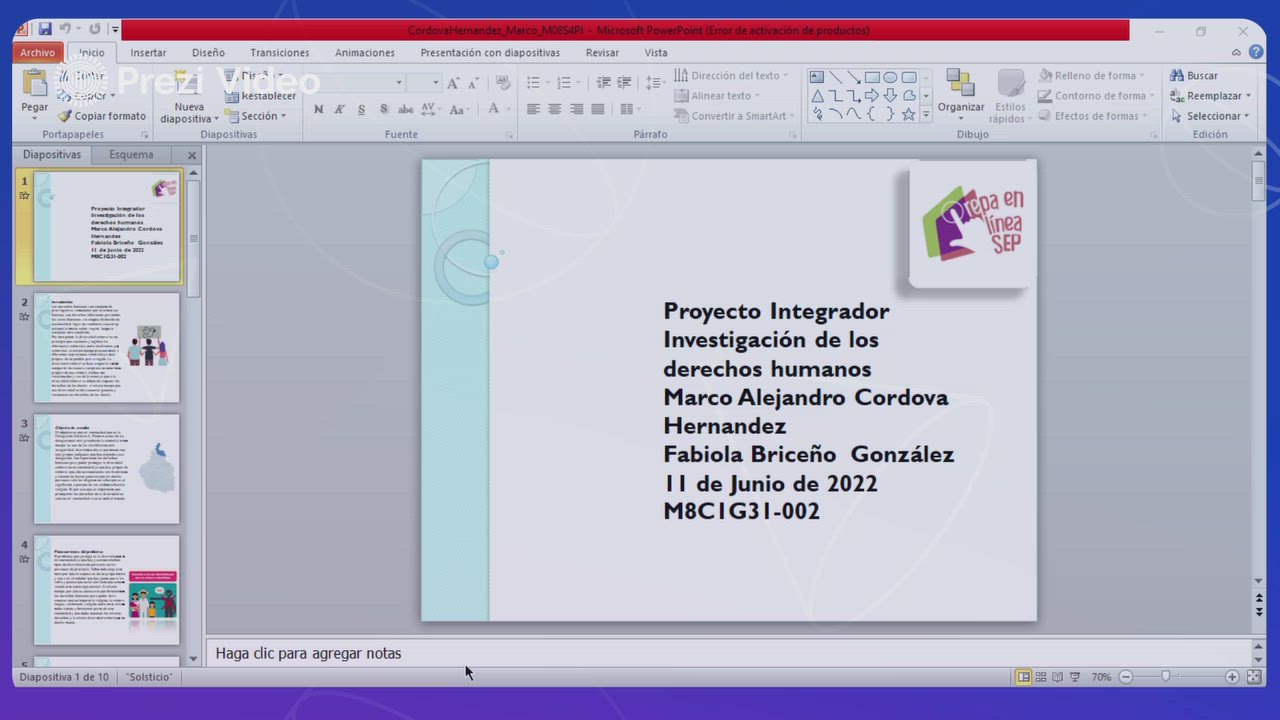This screenshot has height=720, width=1280.
Task: Click Copiar formato button
Action: coord(103,116)
